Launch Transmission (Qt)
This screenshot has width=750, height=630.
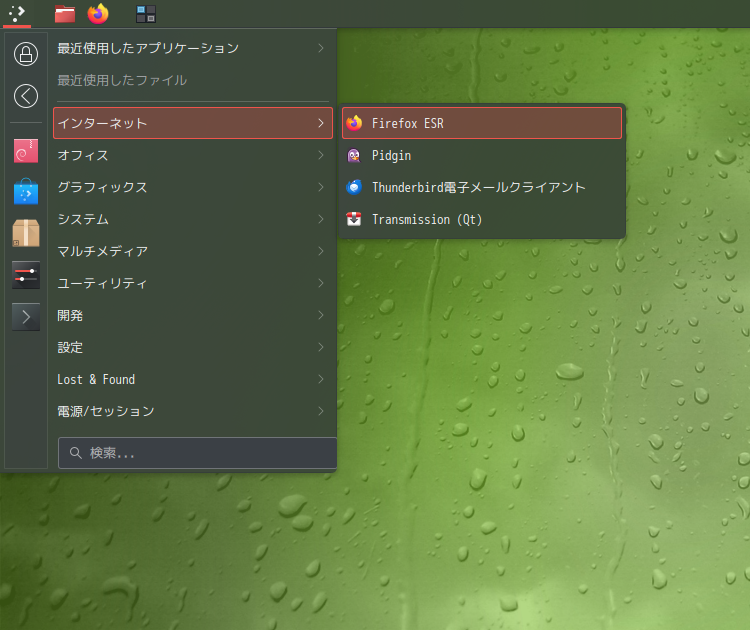482,219
